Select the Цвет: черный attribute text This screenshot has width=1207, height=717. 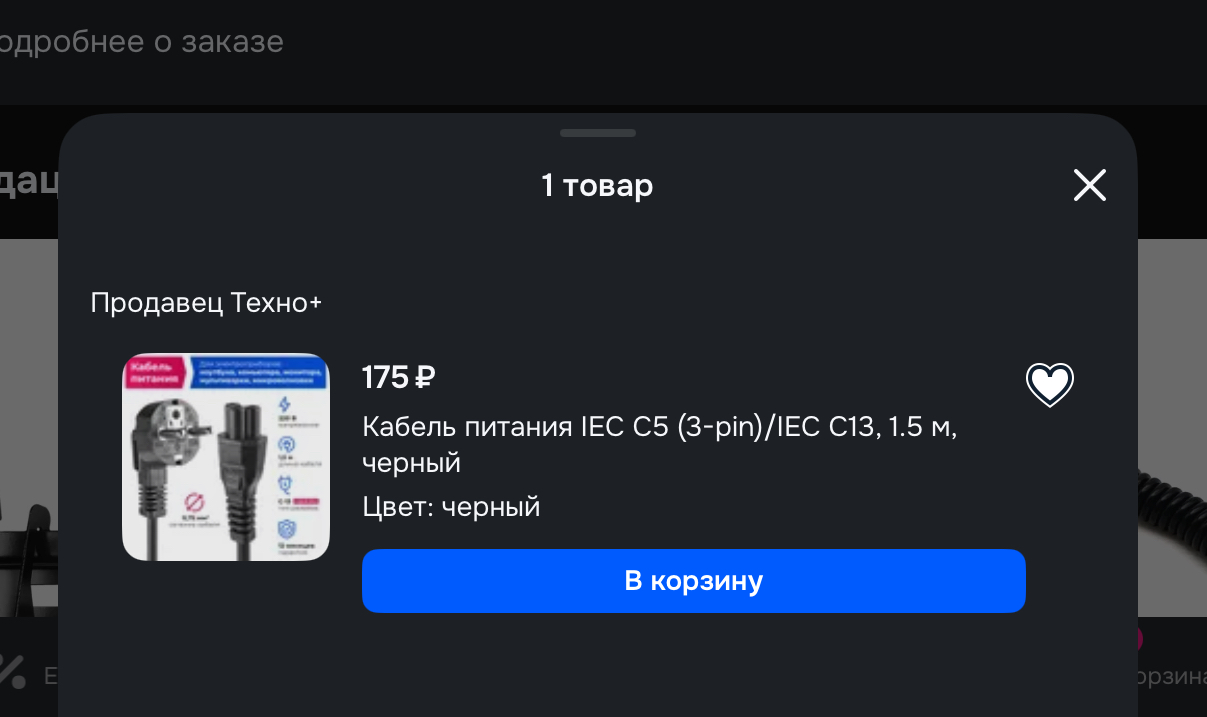[451, 507]
